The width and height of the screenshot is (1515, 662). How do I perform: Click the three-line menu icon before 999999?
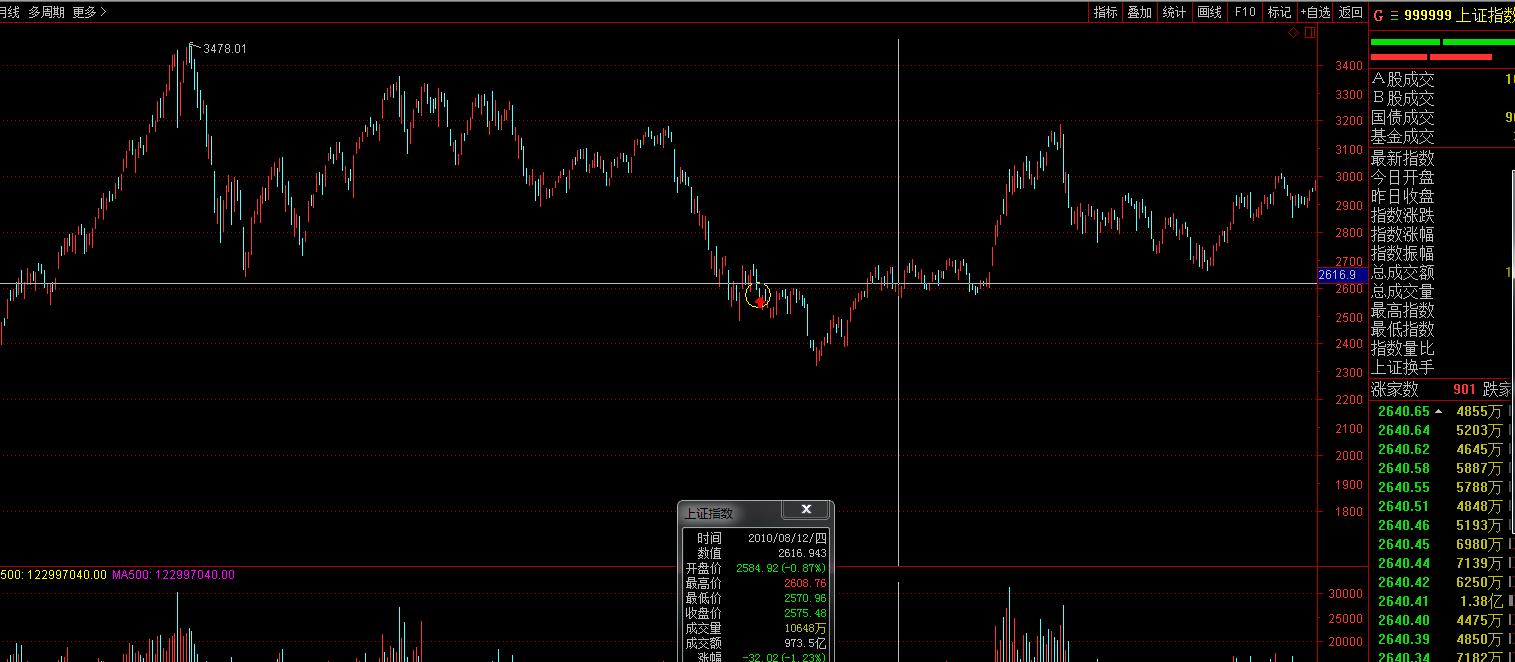(1393, 15)
